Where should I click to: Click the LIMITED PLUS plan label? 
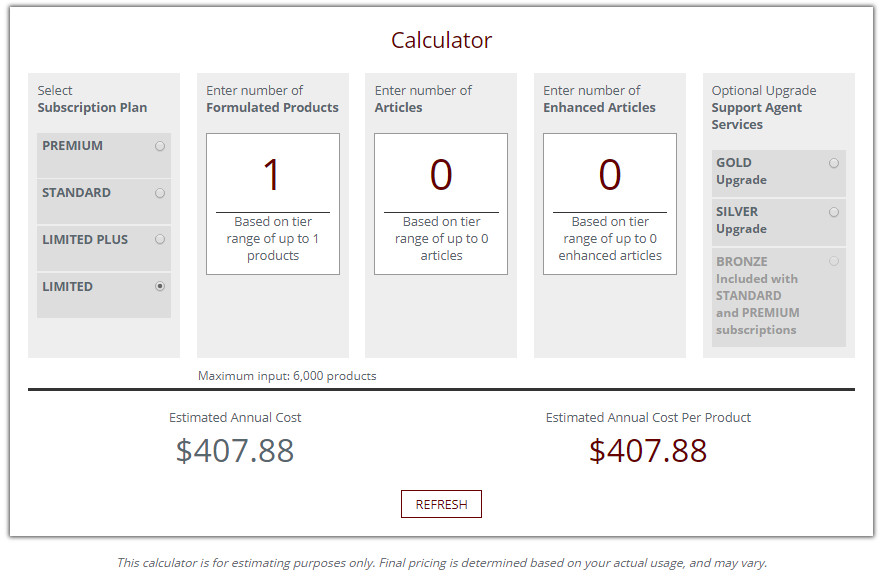(x=85, y=240)
